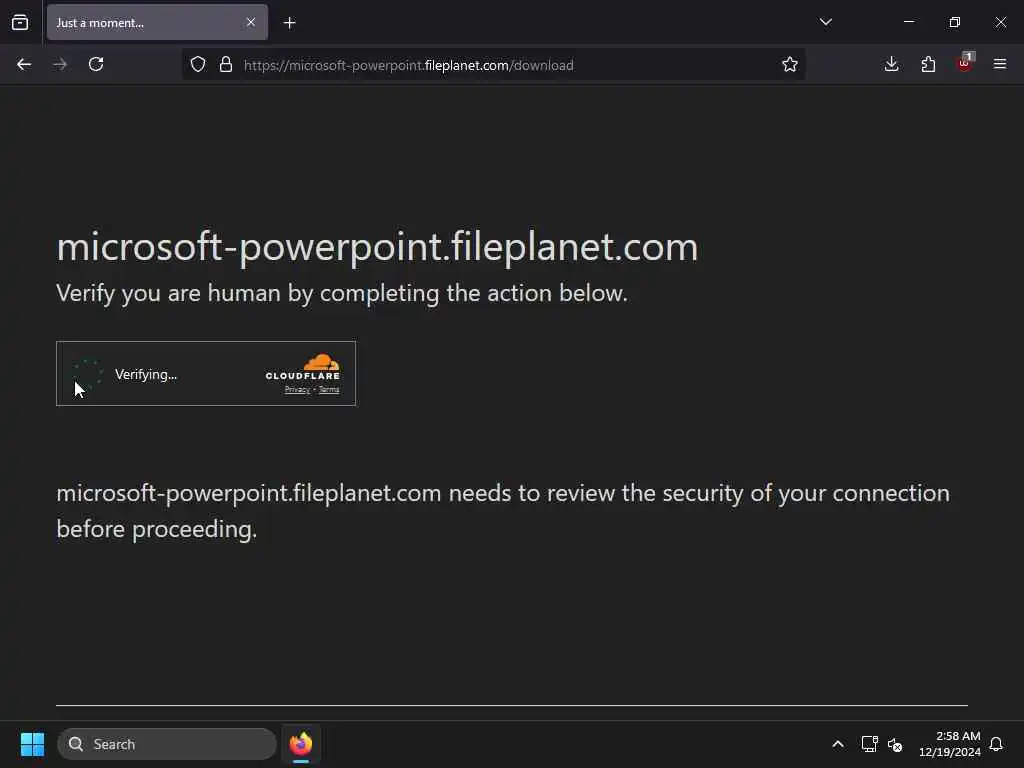The image size is (1024, 768).
Task: Click the 'needs to review the security' paragraph
Action: pyautogui.click(x=503, y=511)
